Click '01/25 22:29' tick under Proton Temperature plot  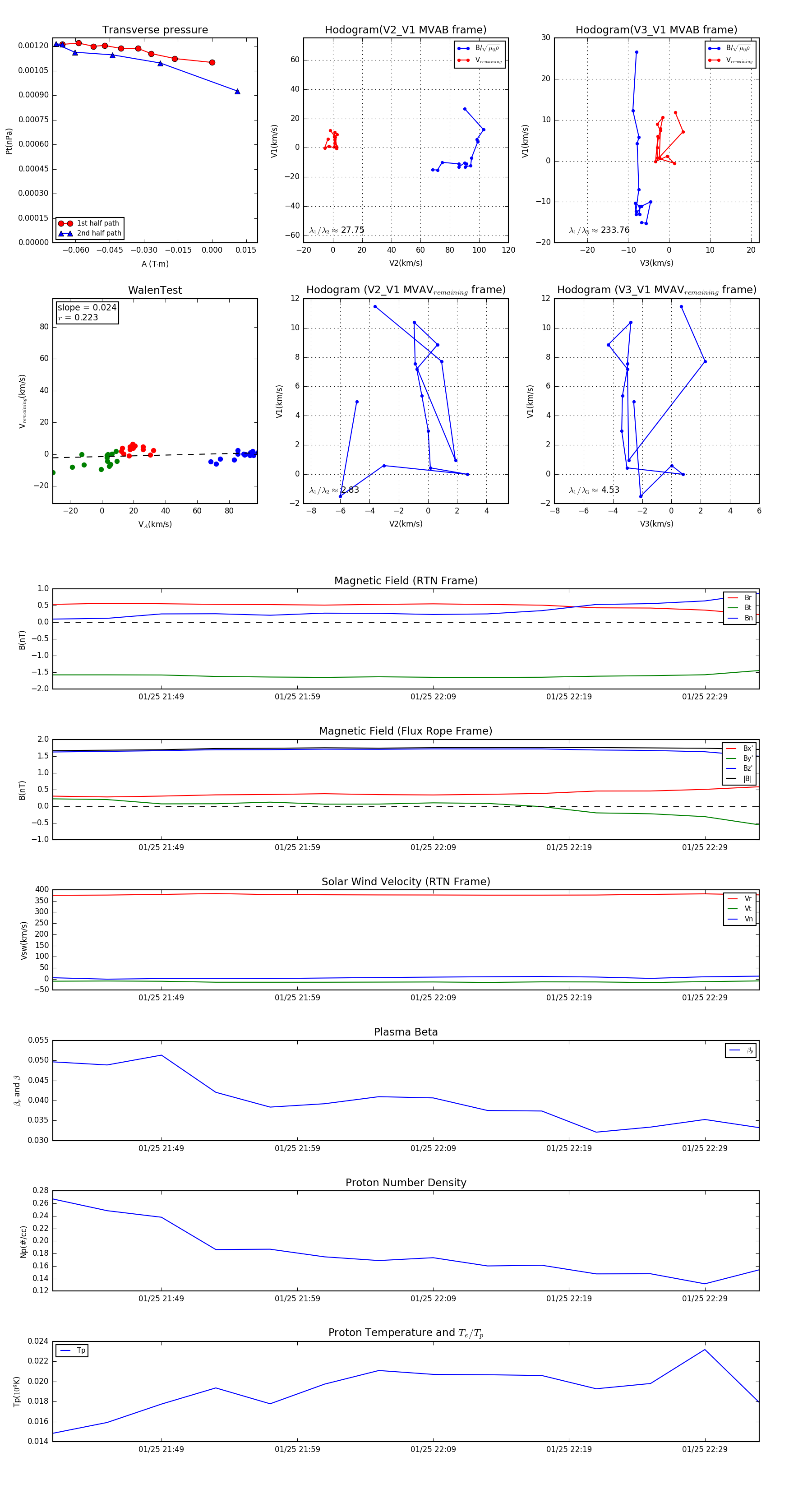[705, 1449]
